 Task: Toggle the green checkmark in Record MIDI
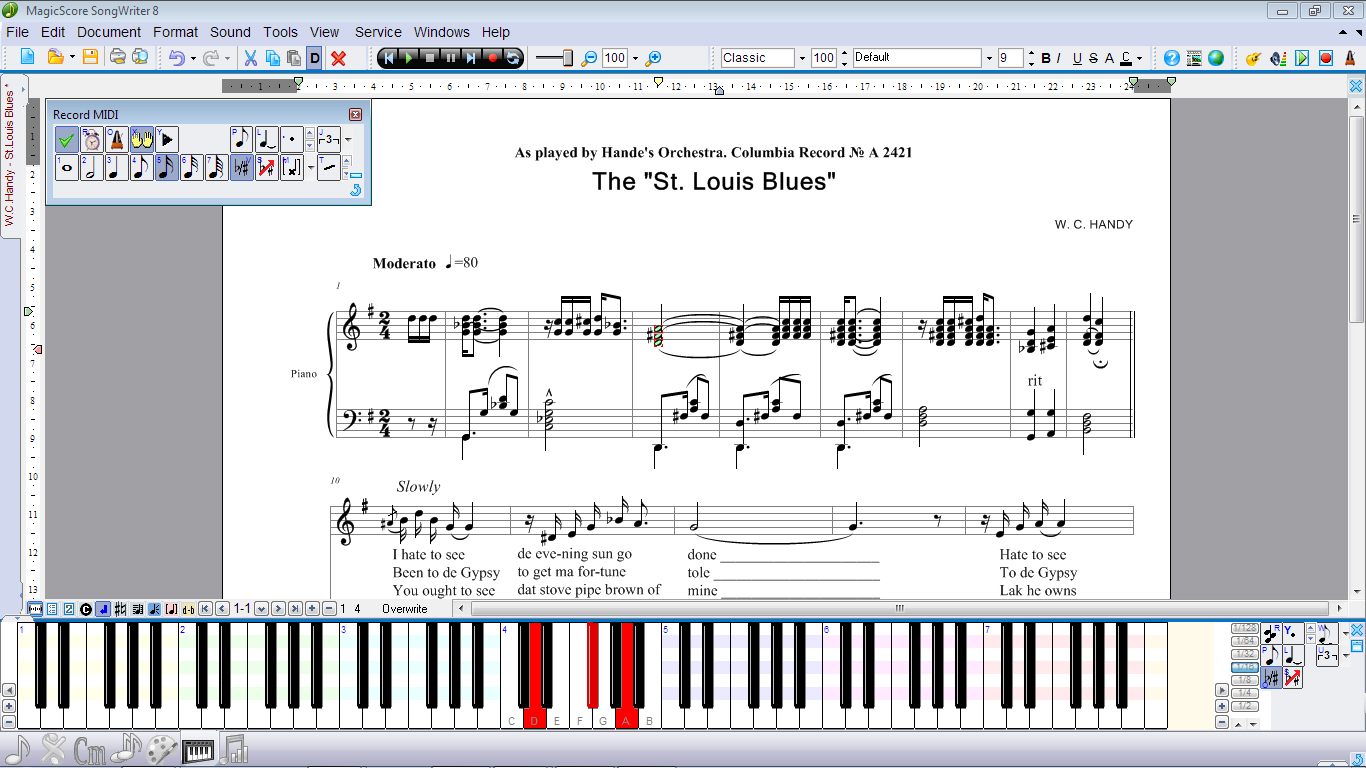point(67,139)
